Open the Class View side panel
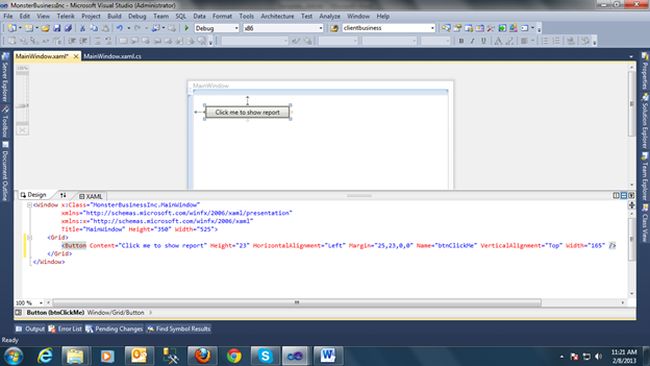Viewport: 650px width, 366px height. (x=645, y=224)
